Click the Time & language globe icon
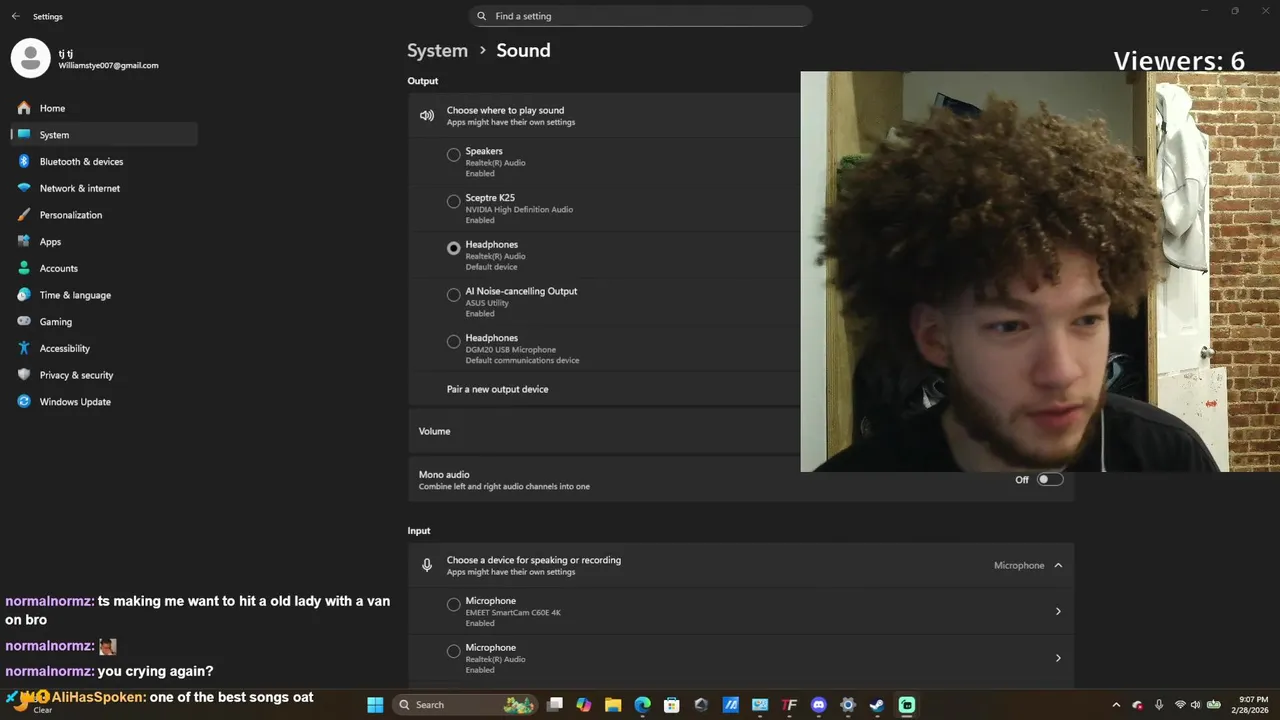This screenshot has height=720, width=1280. (24, 295)
